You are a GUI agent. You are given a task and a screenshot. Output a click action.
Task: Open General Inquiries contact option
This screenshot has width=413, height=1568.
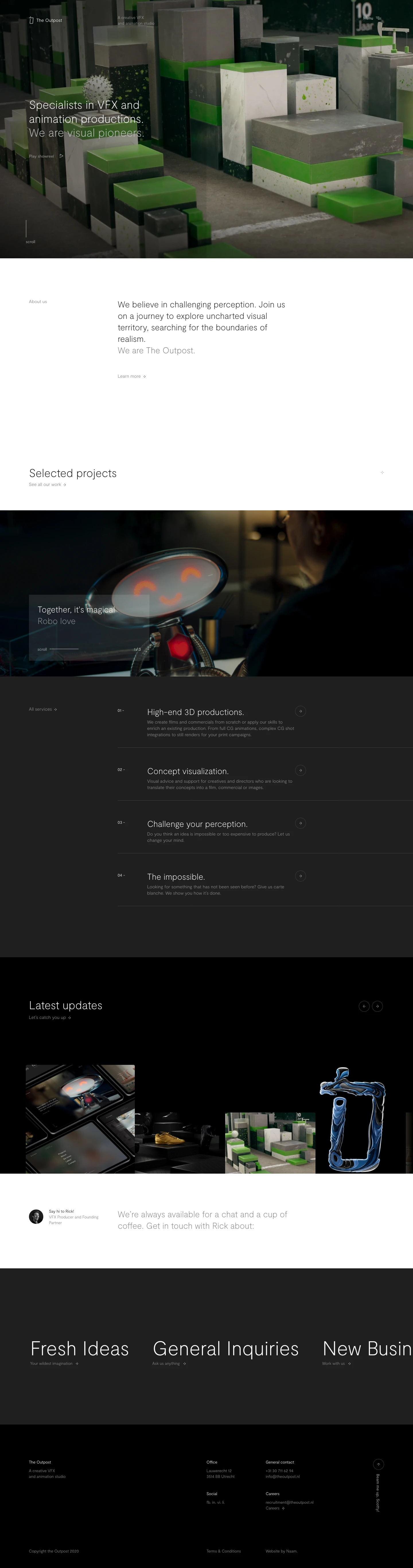pos(226,1349)
